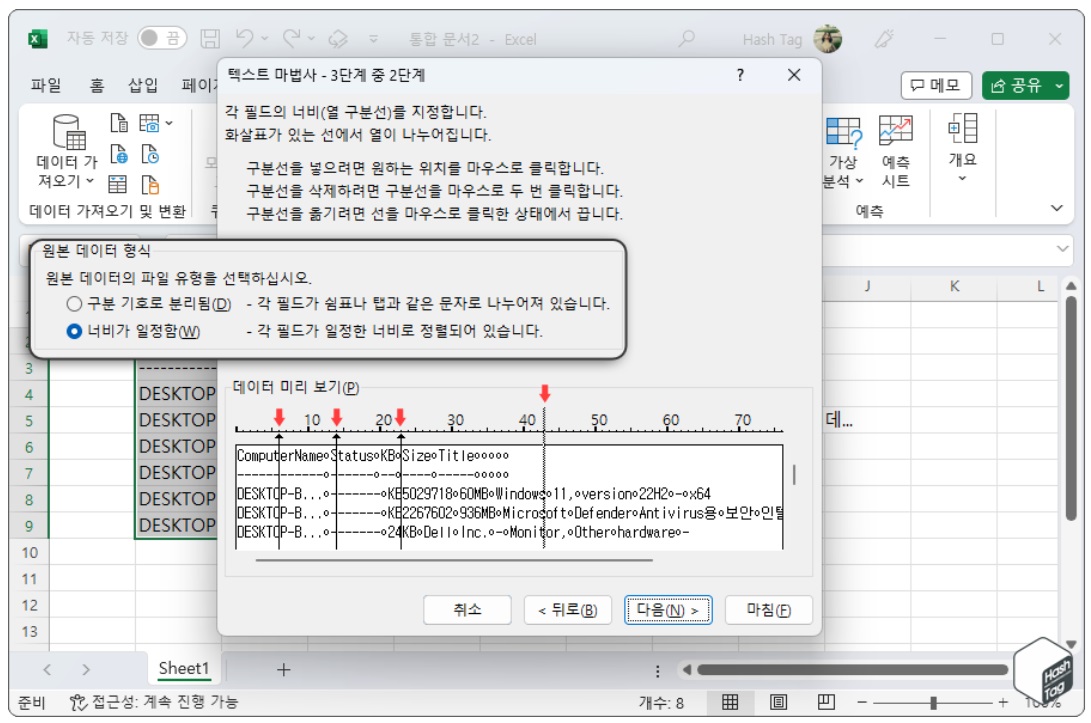This screenshot has height=723, width=1091.
Task: Toggle the AutoSave (자동 저장) switch
Action: point(161,38)
